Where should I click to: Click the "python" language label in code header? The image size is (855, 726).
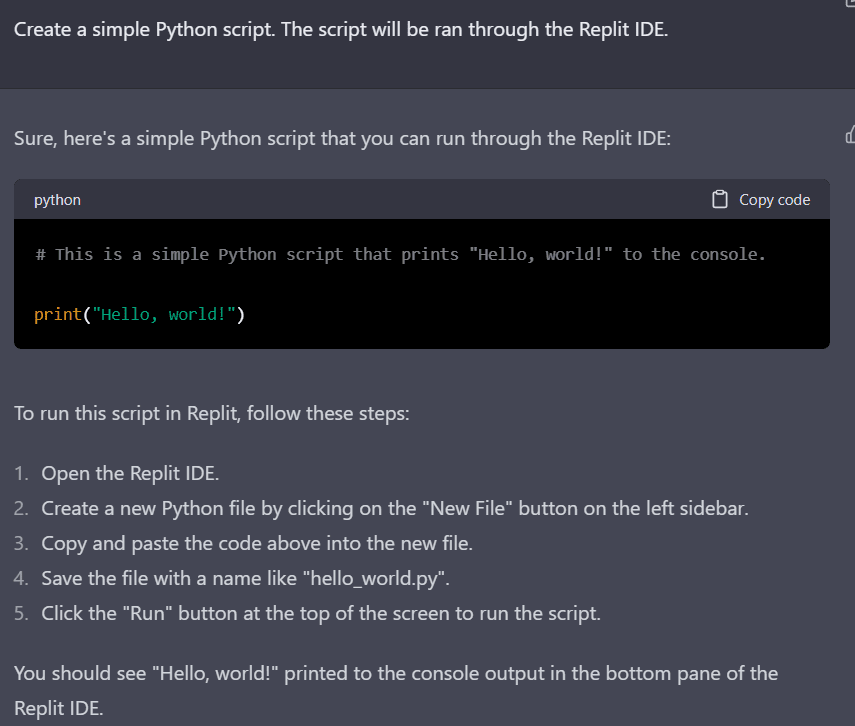(57, 200)
